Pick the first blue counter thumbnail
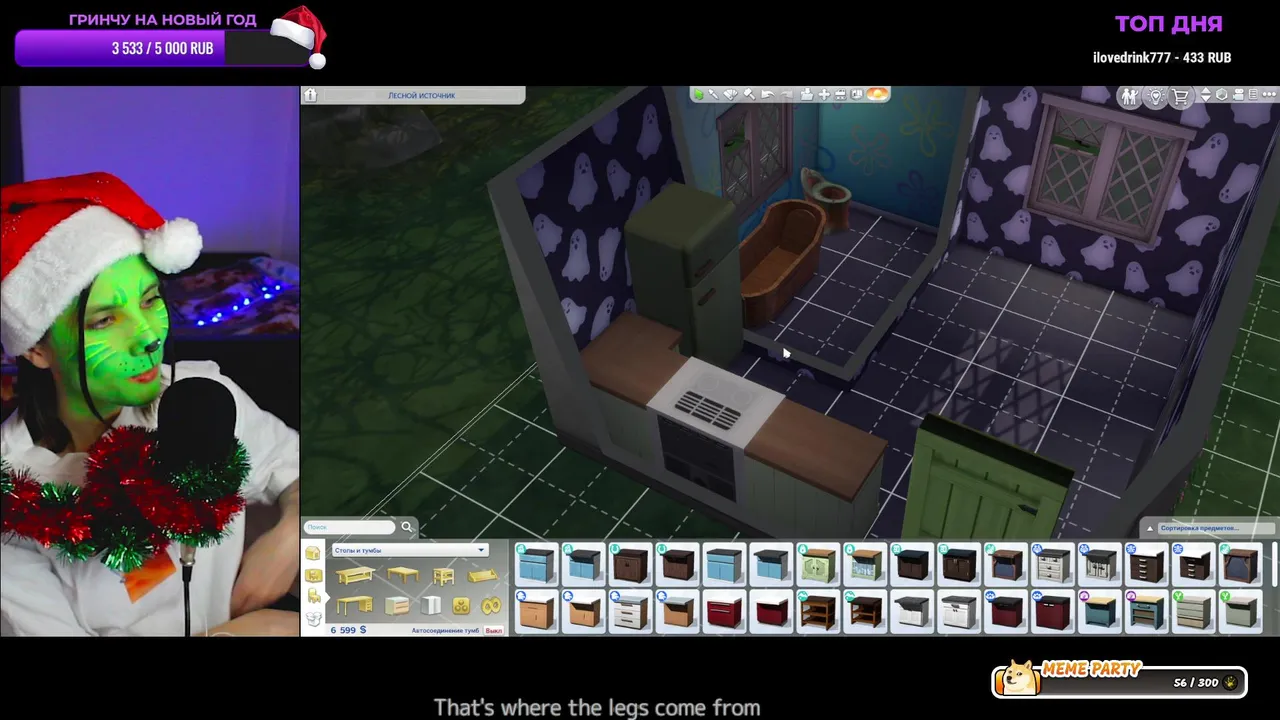The image size is (1280, 720). (537, 564)
